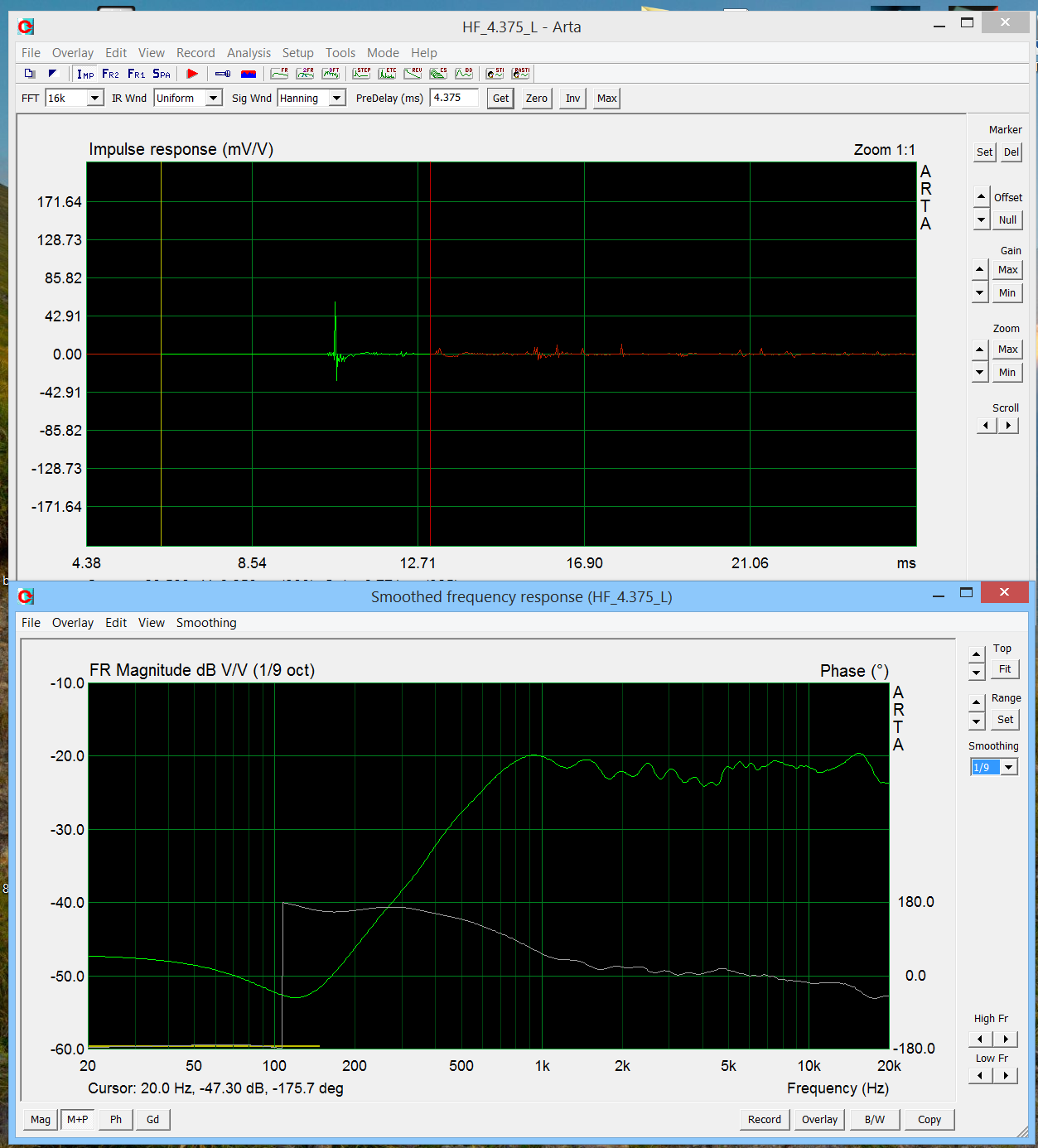
Task: Click the Zero button
Action: pyautogui.click(x=537, y=99)
